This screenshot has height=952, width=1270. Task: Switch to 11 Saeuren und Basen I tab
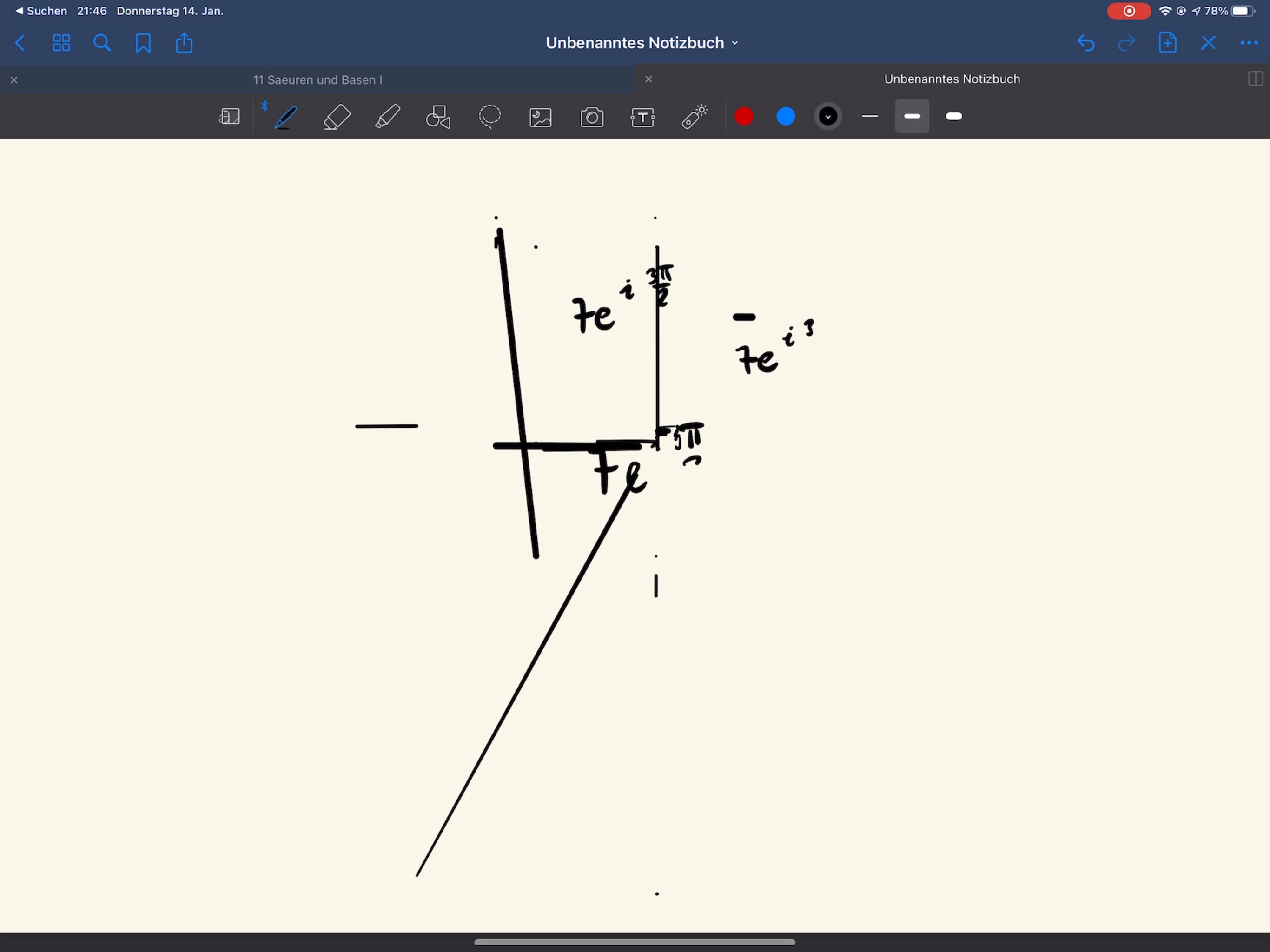point(317,80)
